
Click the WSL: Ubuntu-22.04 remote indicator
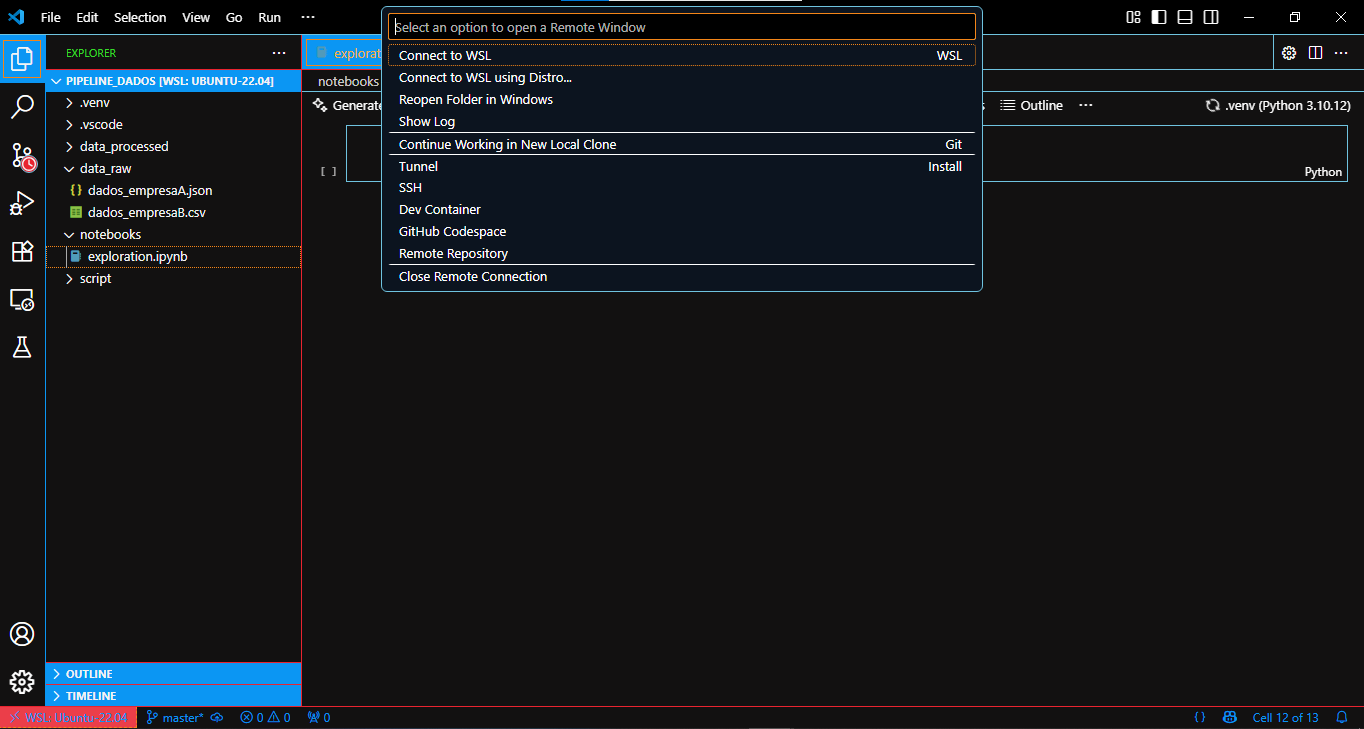pos(68,717)
